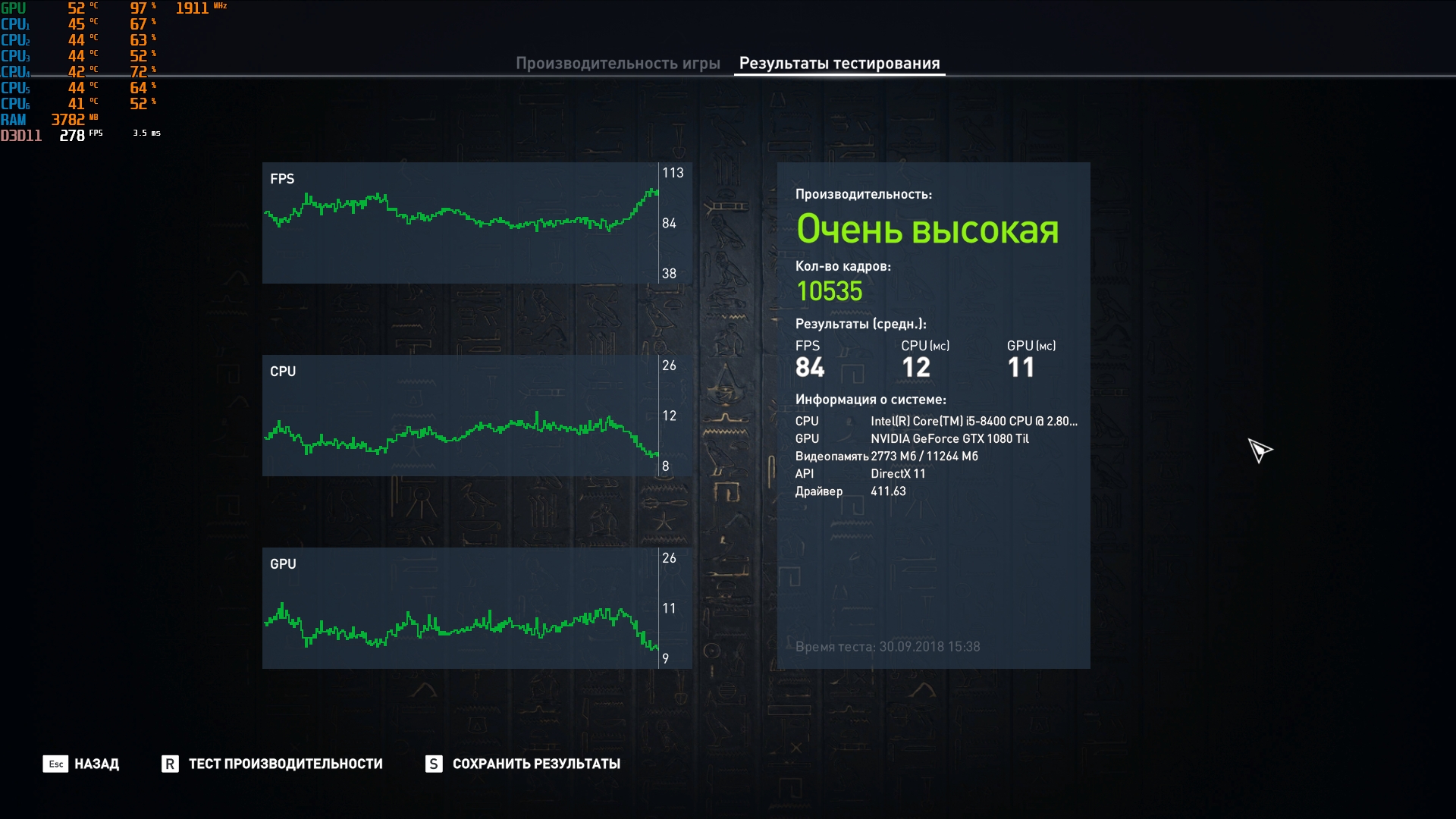Viewport: 1456px width, 819px height.
Task: Click the GPU overlay temperature reading
Action: tap(77, 8)
